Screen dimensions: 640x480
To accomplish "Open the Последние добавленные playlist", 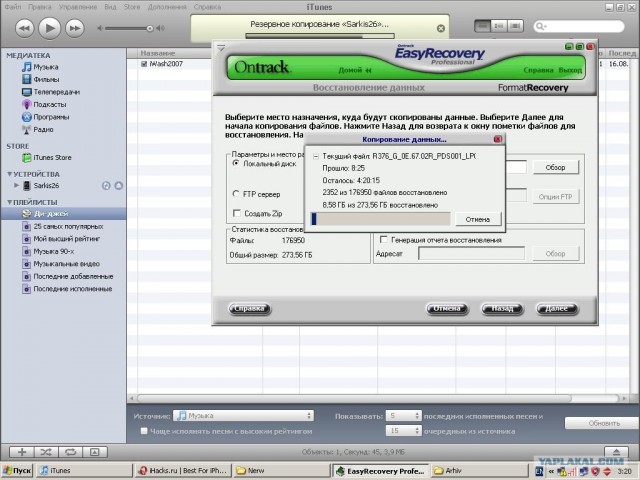I will 73,277.
